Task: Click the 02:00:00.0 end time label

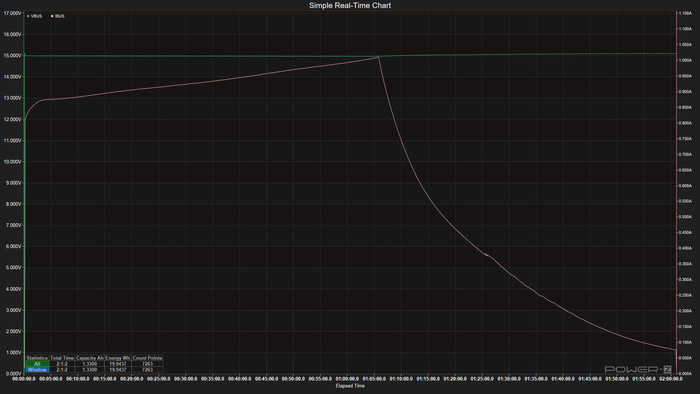Action: pos(671,379)
